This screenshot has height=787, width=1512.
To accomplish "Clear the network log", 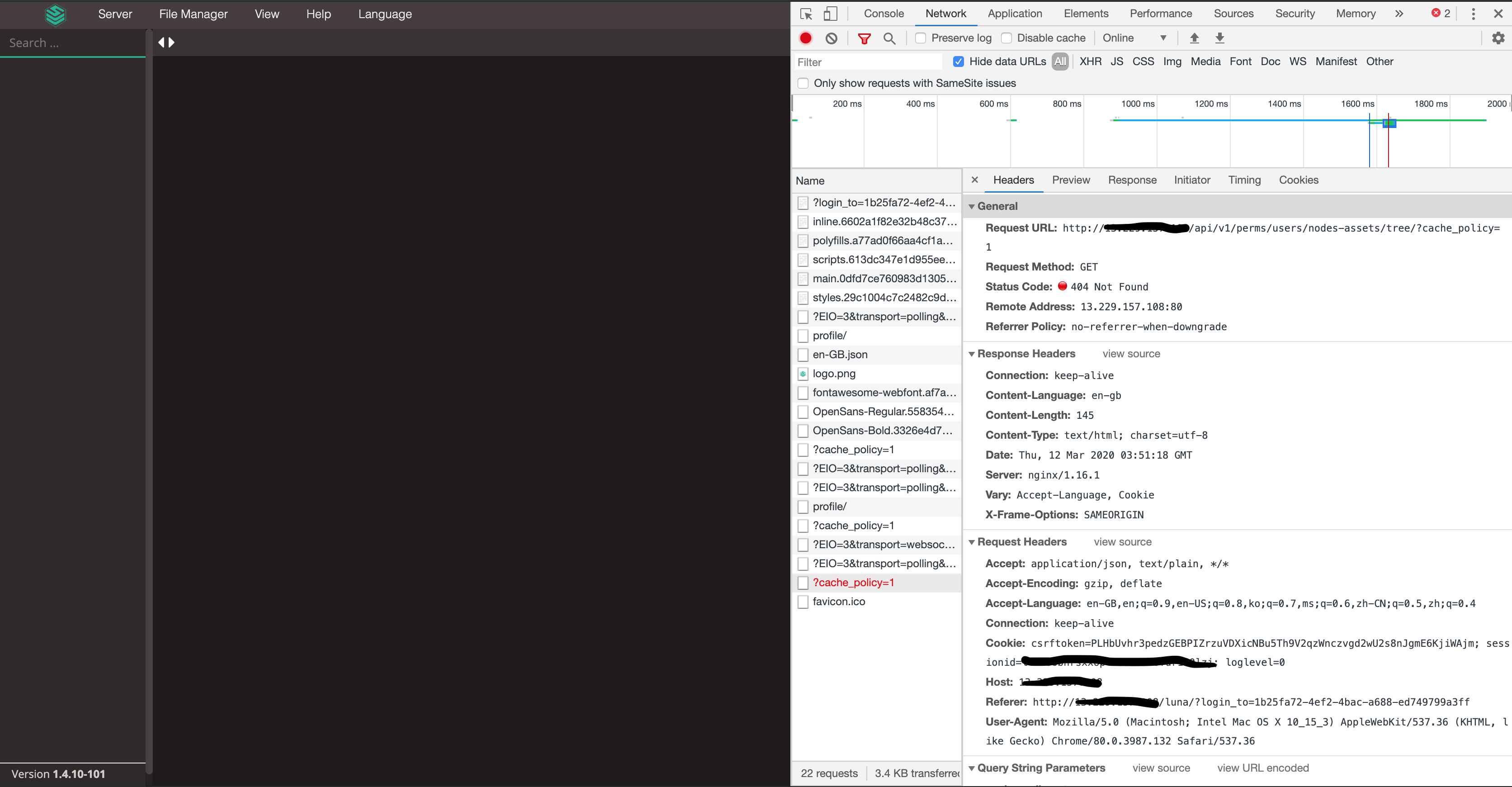I will coord(831,38).
